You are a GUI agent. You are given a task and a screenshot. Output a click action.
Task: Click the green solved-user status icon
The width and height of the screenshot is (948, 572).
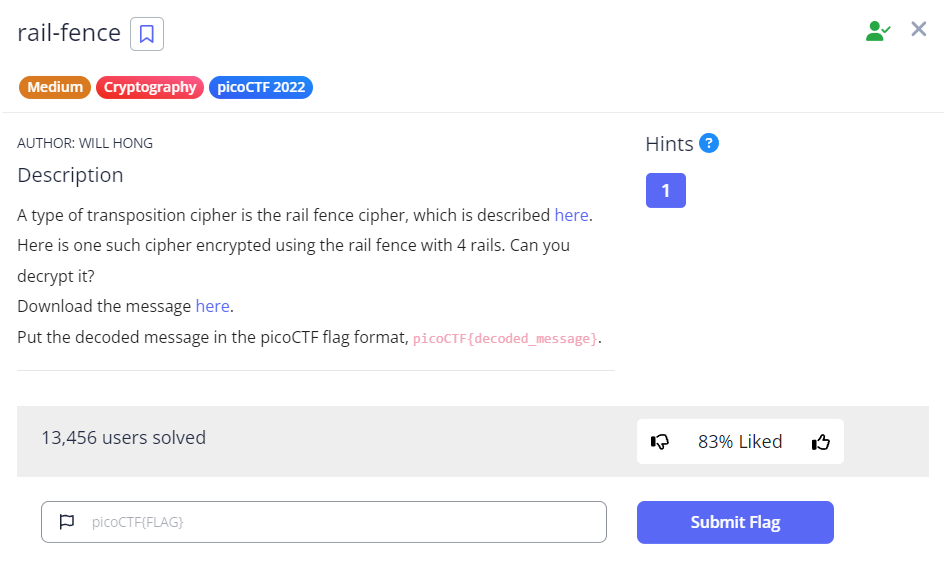877,31
